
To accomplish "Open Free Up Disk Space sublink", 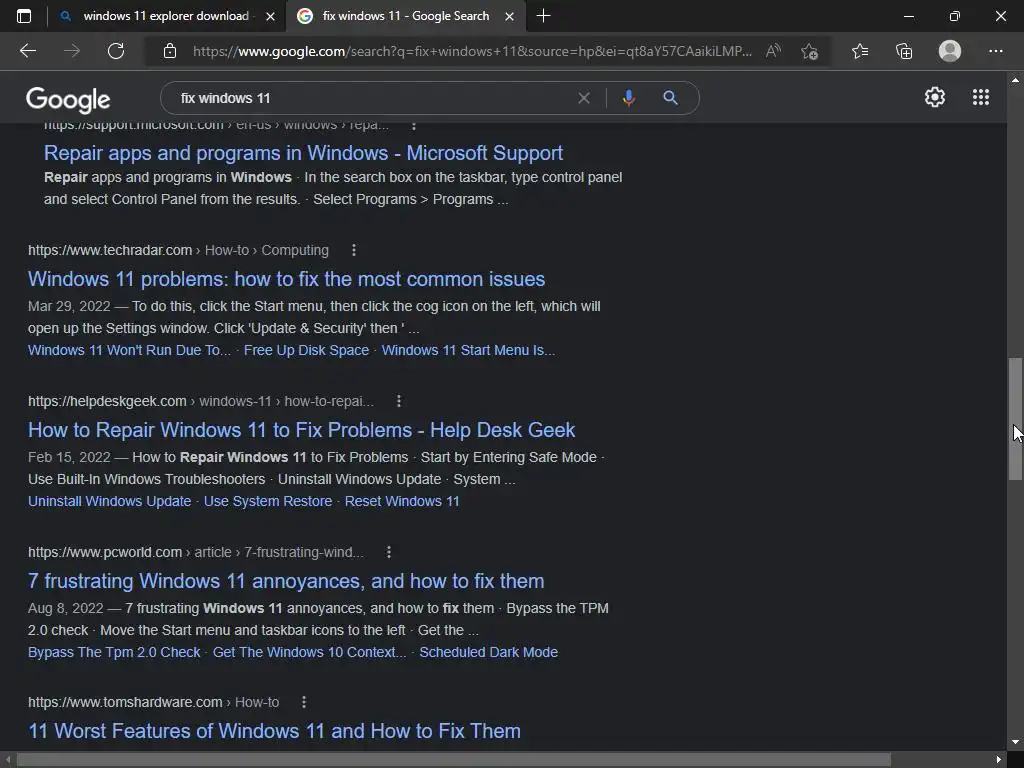I will 306,350.
